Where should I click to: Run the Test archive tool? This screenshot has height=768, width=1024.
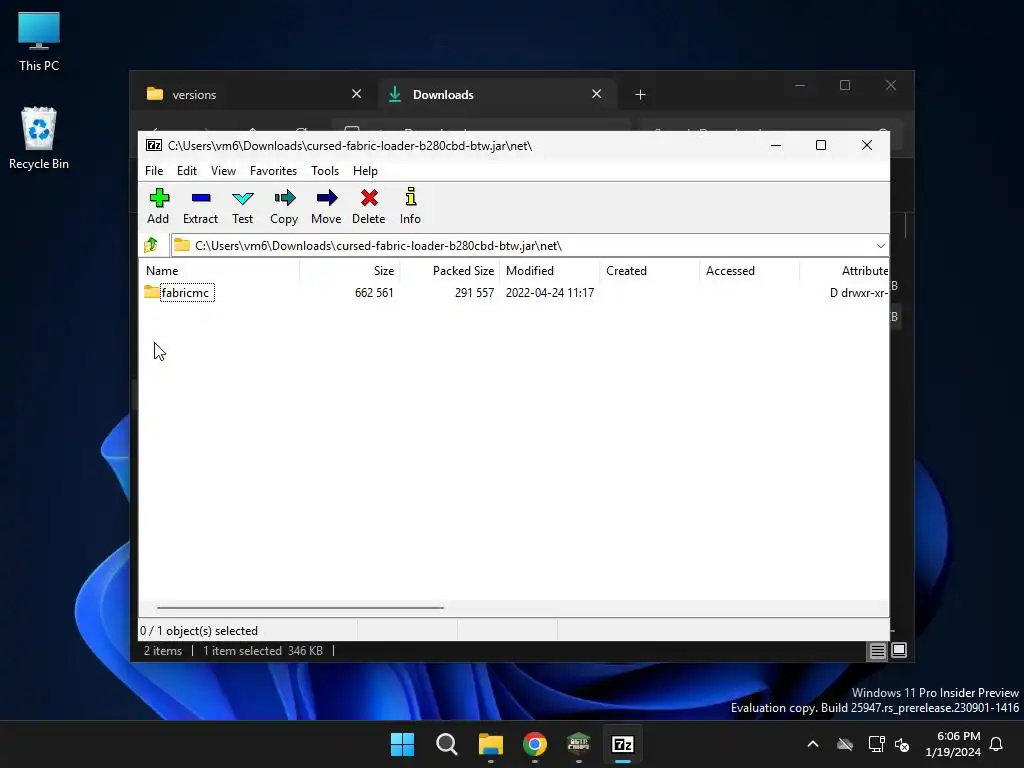click(x=242, y=206)
